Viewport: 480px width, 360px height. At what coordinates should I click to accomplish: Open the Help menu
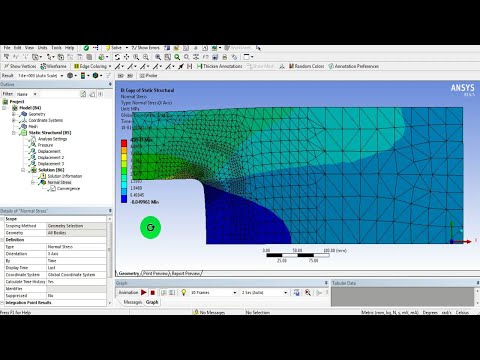tap(69, 48)
